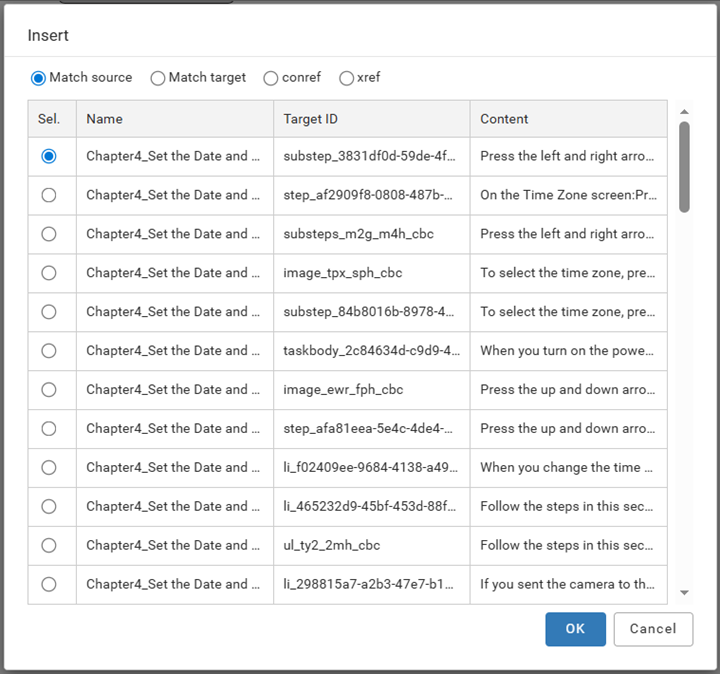
Task: Click the vertical scrollbar thumb
Action: [x=684, y=166]
